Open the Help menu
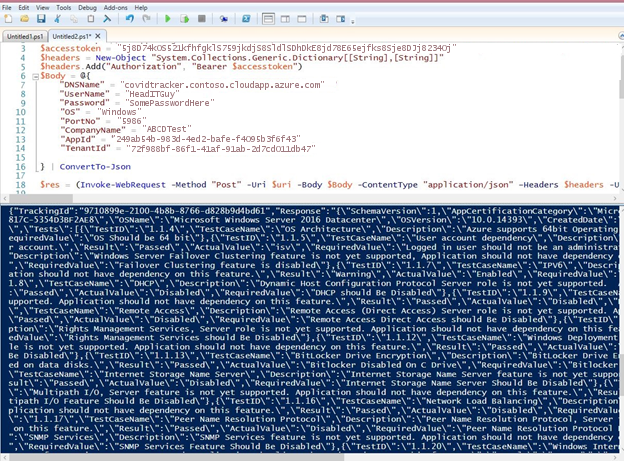 tap(141, 8)
